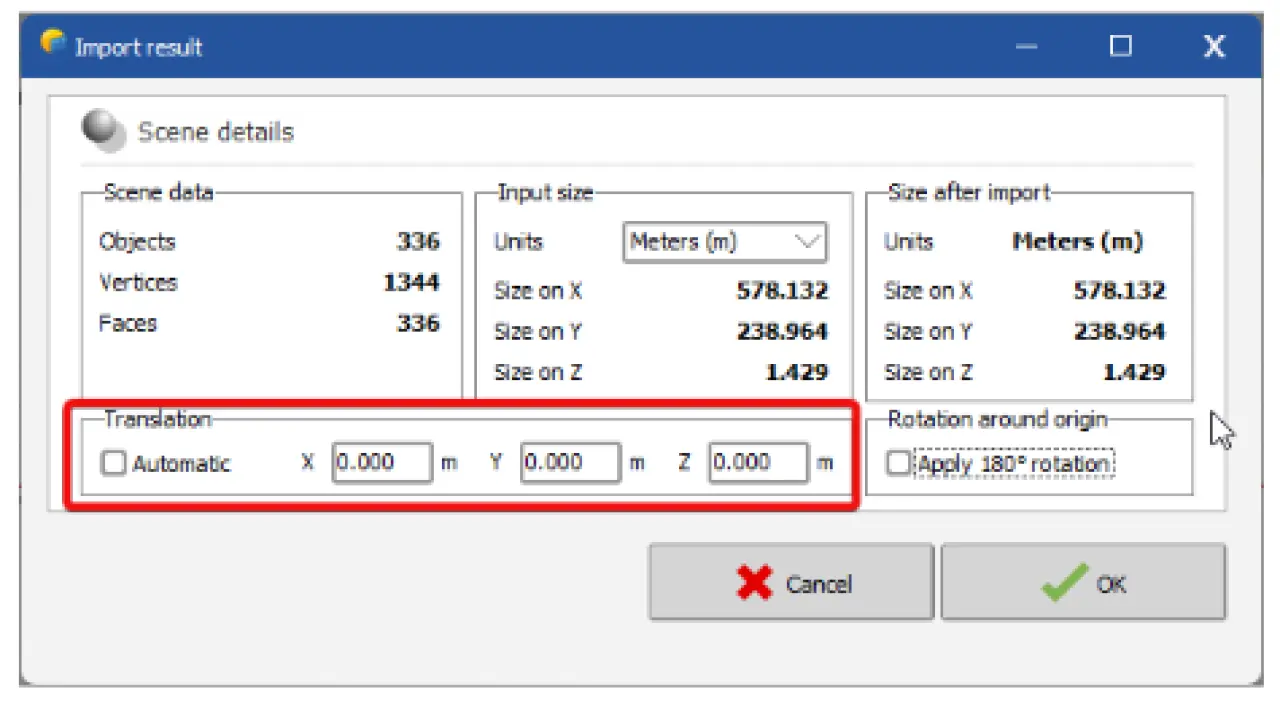Focus the Y translation input field

[x=570, y=463]
